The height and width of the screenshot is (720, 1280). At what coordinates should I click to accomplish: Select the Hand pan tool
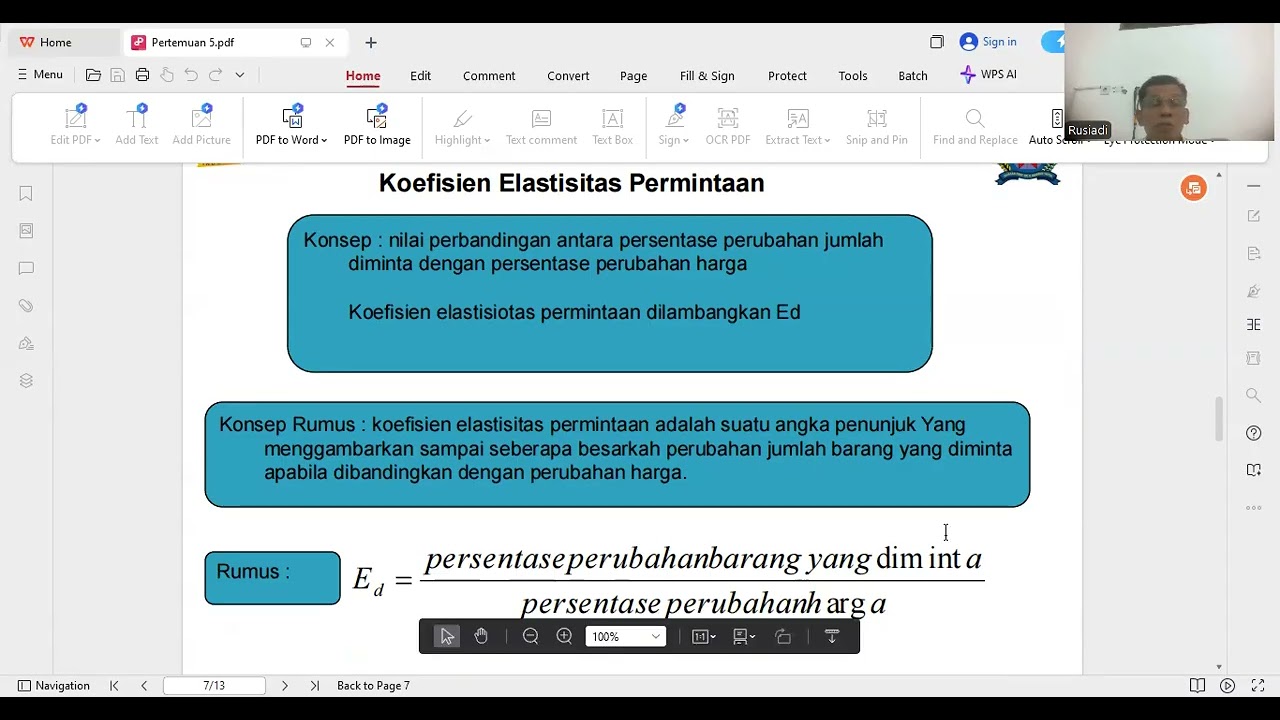pyautogui.click(x=481, y=636)
